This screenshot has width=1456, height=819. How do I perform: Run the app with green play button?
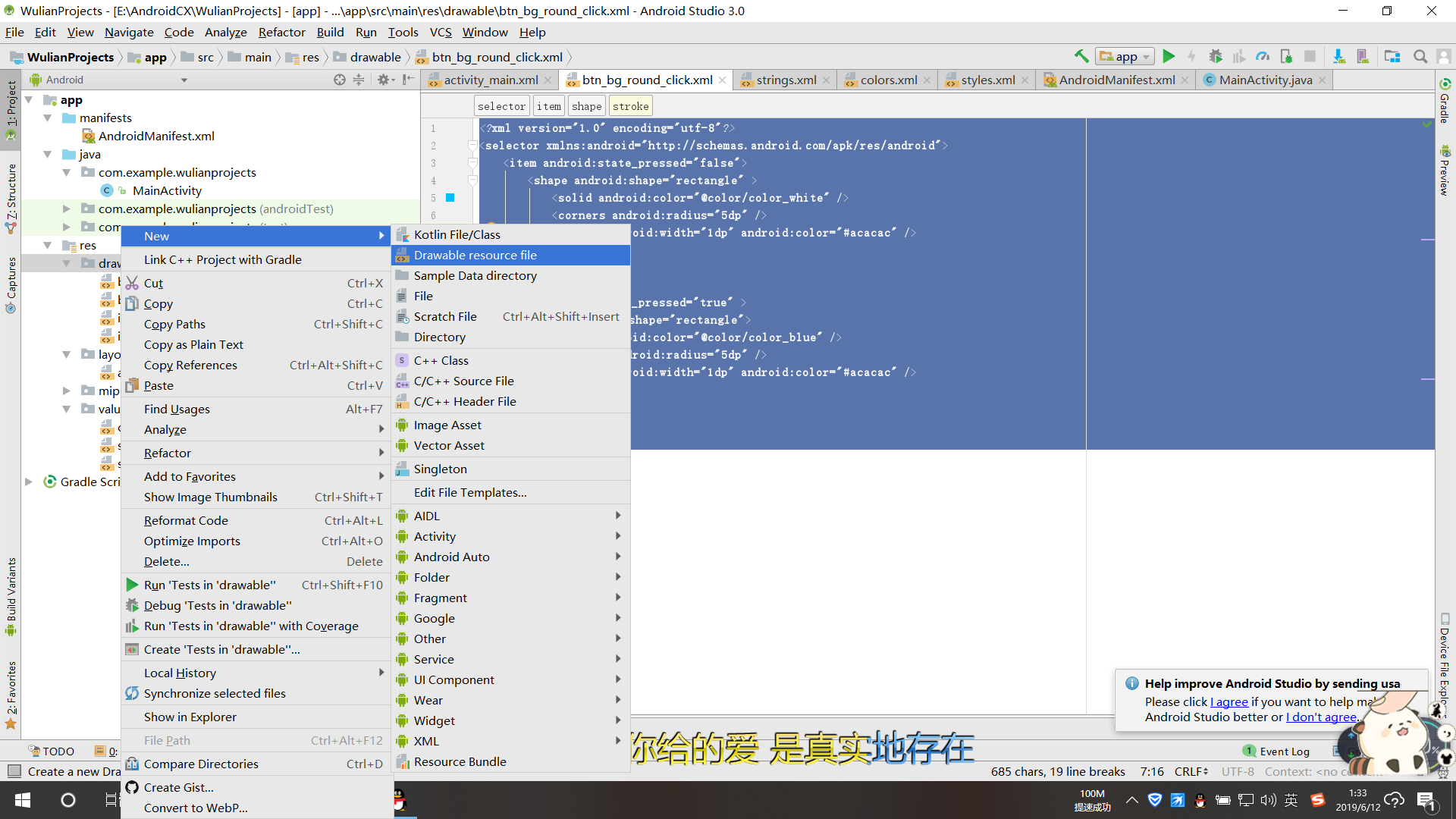[1169, 56]
